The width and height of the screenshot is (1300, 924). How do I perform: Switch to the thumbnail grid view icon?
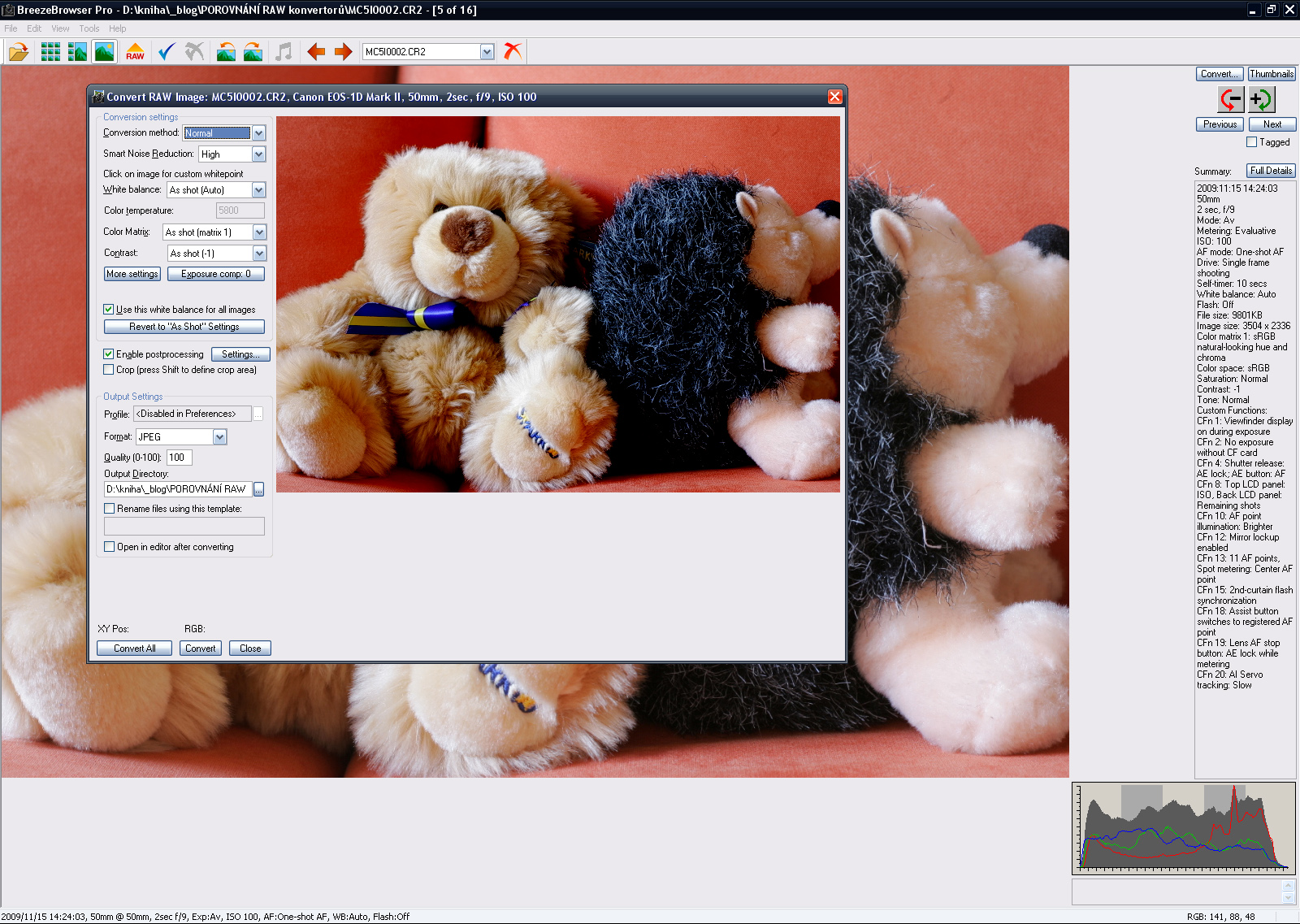[x=50, y=52]
